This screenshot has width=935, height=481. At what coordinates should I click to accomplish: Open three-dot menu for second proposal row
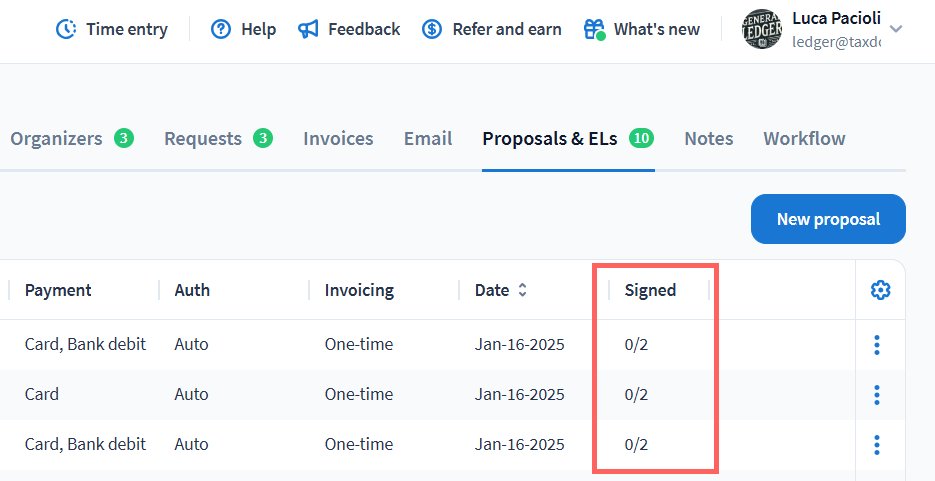tap(877, 395)
